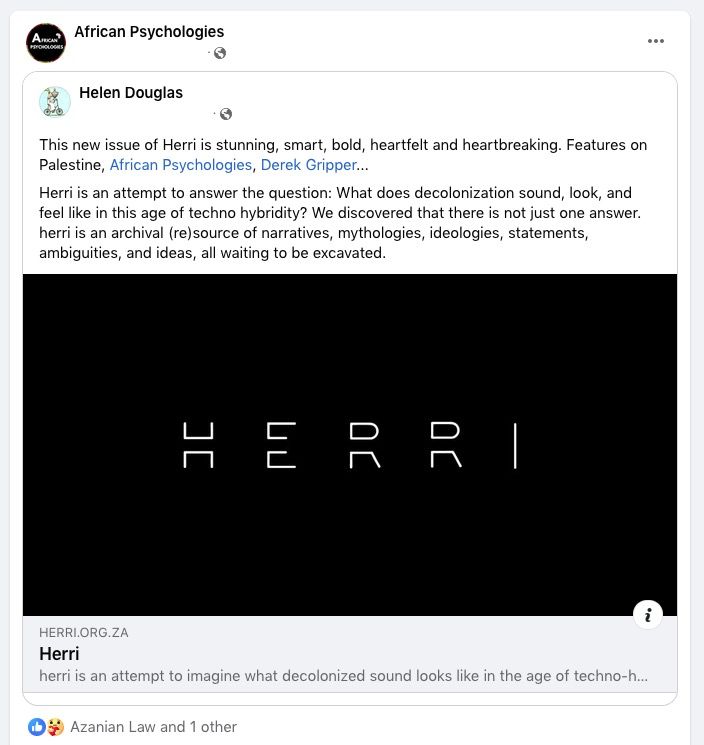Click the info icon on the link preview
This screenshot has width=704, height=745.
pos(648,615)
